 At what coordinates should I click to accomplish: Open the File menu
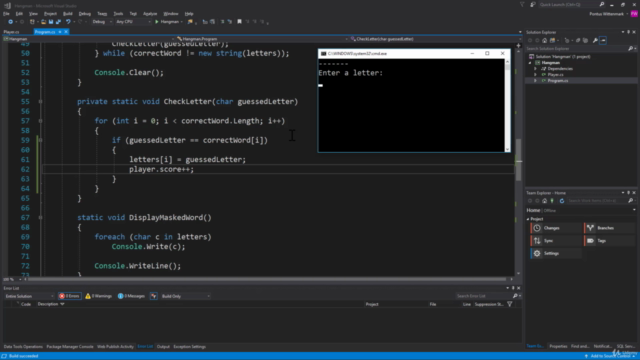(x=6, y=13)
